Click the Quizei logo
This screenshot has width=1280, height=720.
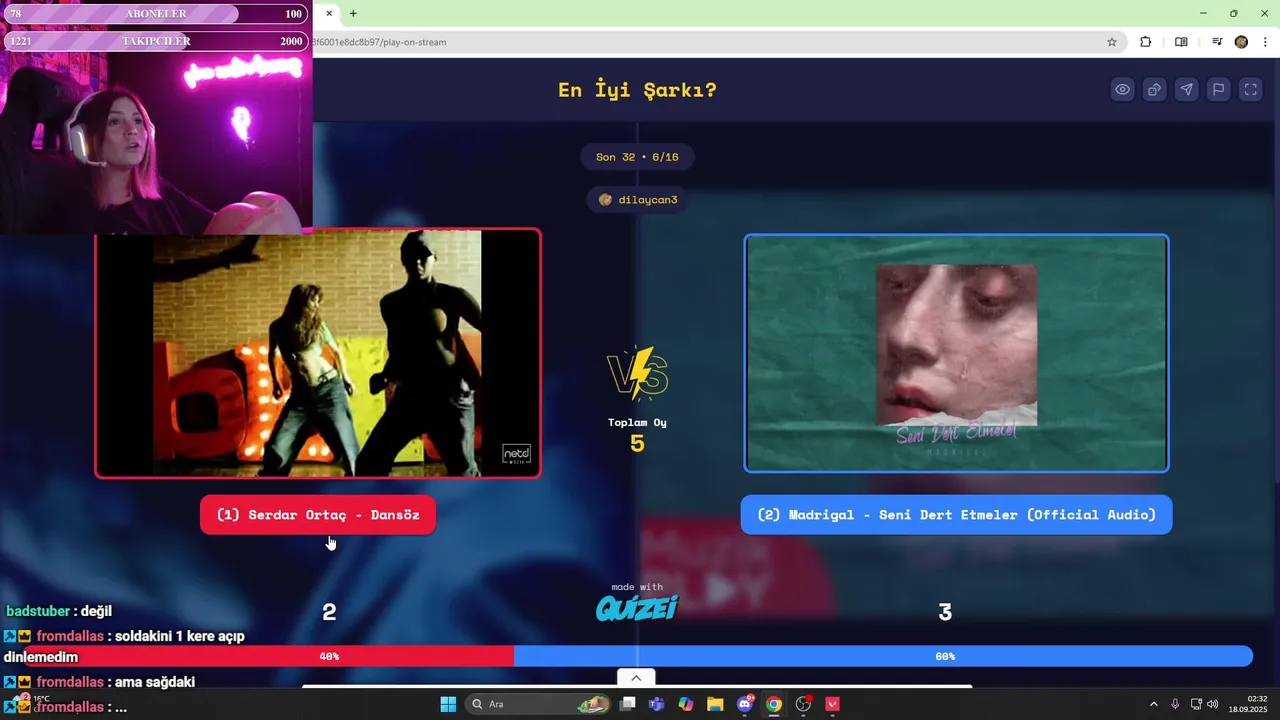point(637,607)
